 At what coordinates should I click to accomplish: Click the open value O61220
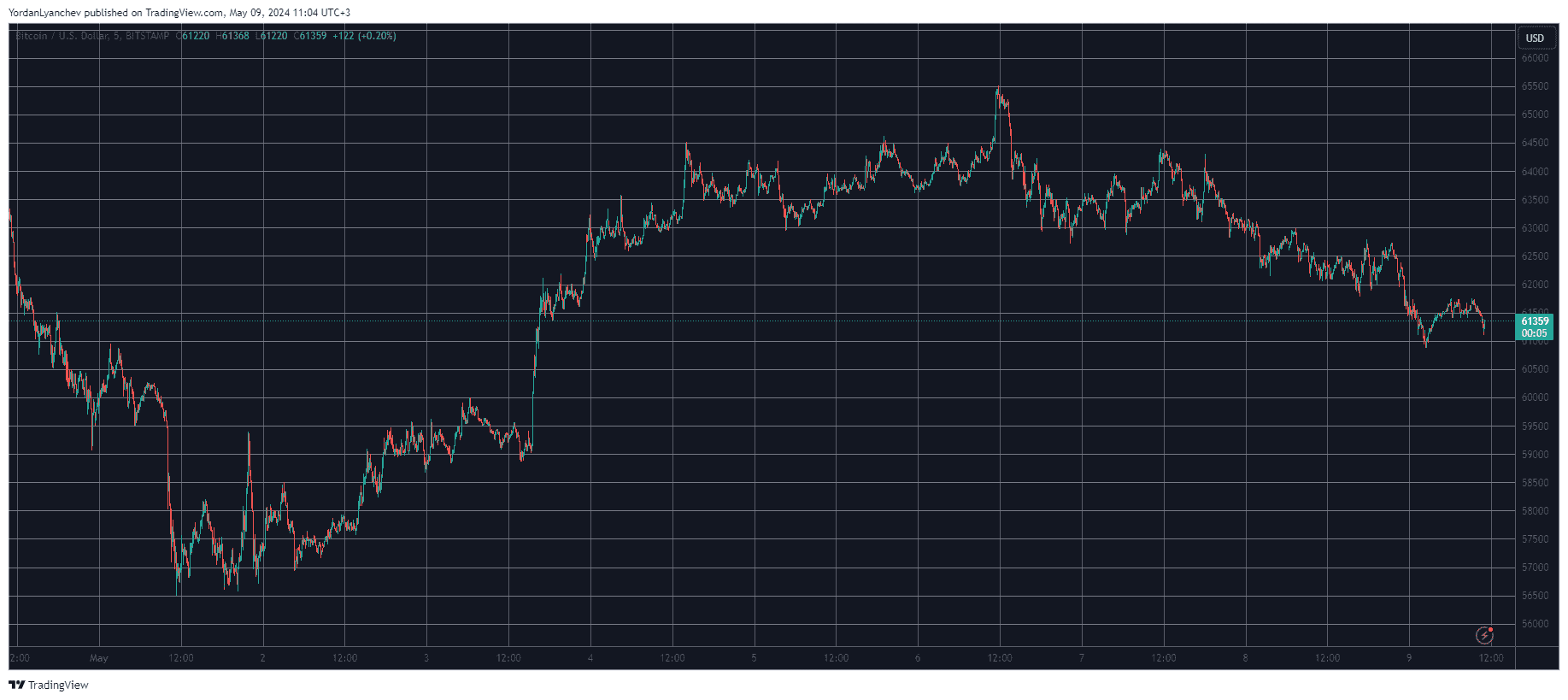click(192, 36)
